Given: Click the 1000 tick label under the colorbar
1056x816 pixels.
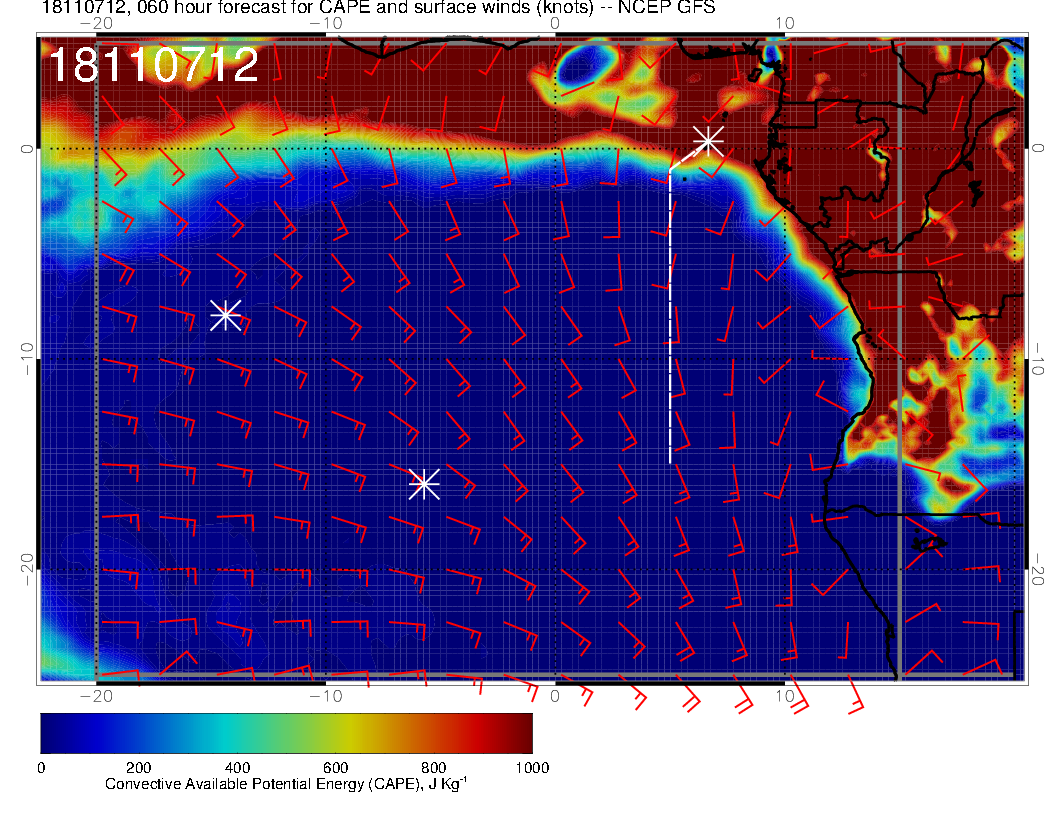Looking at the screenshot, I should pos(532,767).
